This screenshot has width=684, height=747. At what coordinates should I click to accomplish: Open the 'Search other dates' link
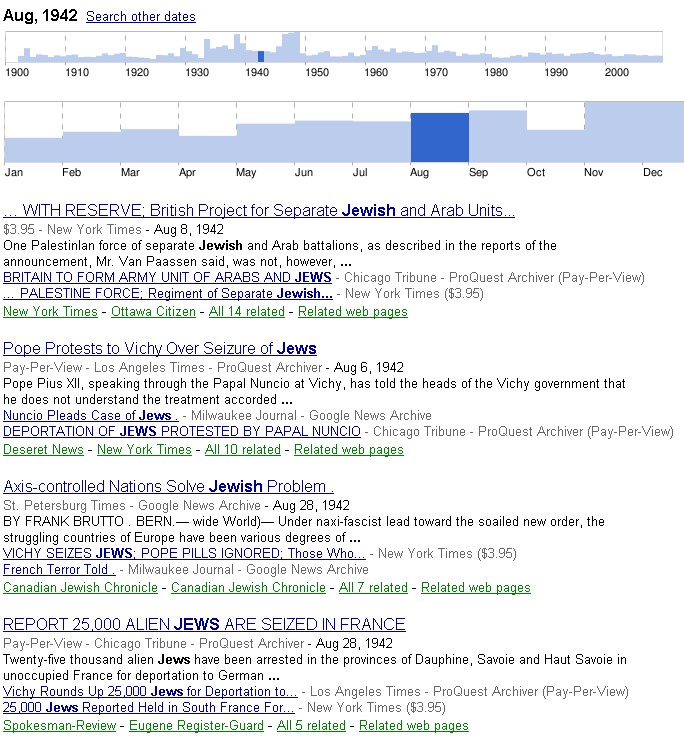click(141, 17)
